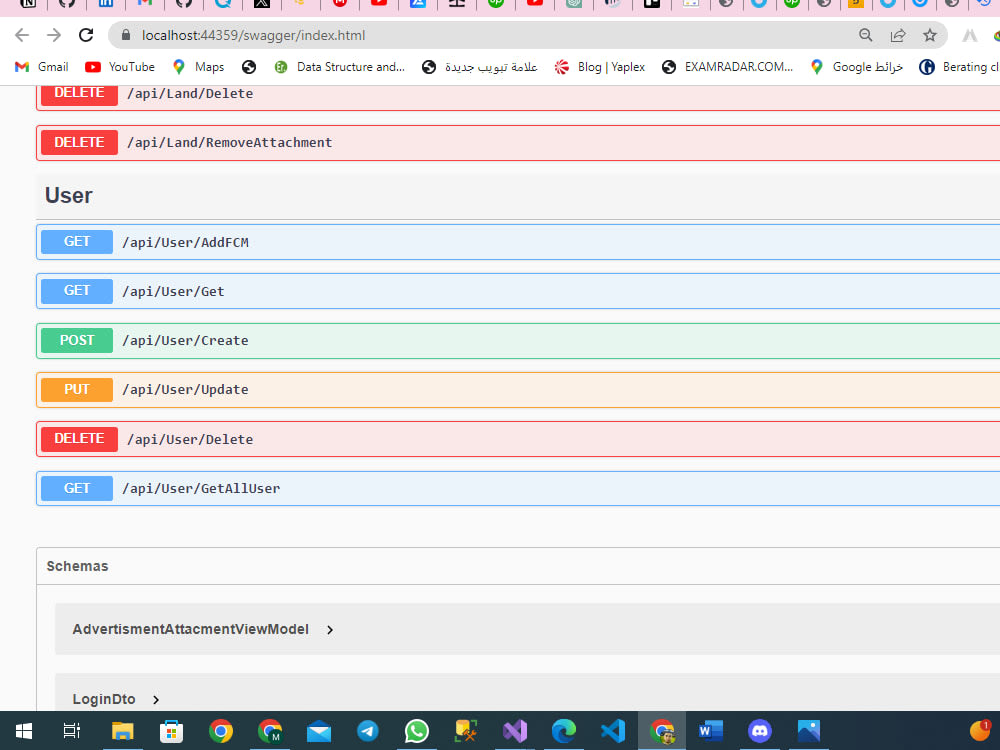Launch Visual Studio Code from the taskbar
This screenshot has height=750, width=1000.
point(613,731)
